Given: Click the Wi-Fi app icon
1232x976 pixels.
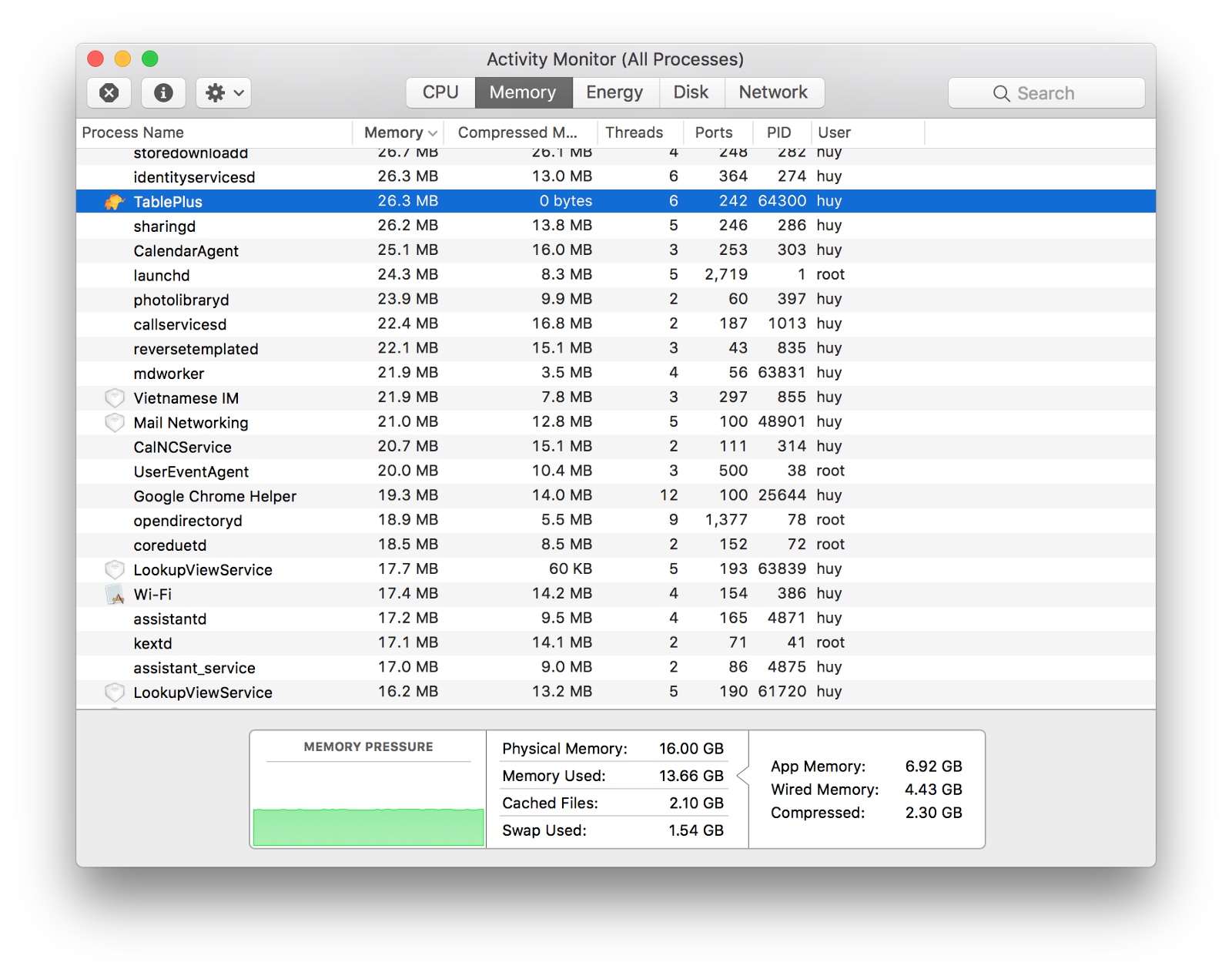Looking at the screenshot, I should point(115,595).
